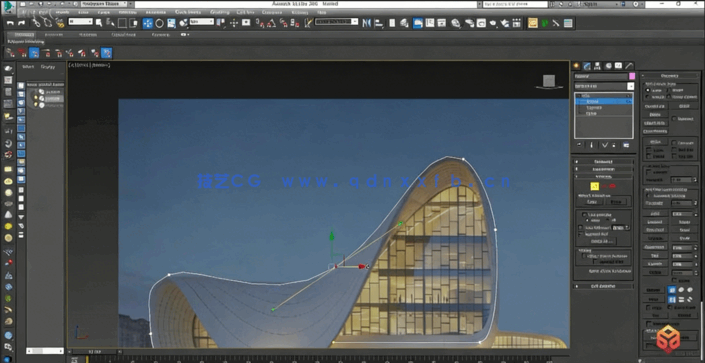Expand the Interpolation rollout
This screenshot has height=363, width=705.
pyautogui.click(x=603, y=169)
